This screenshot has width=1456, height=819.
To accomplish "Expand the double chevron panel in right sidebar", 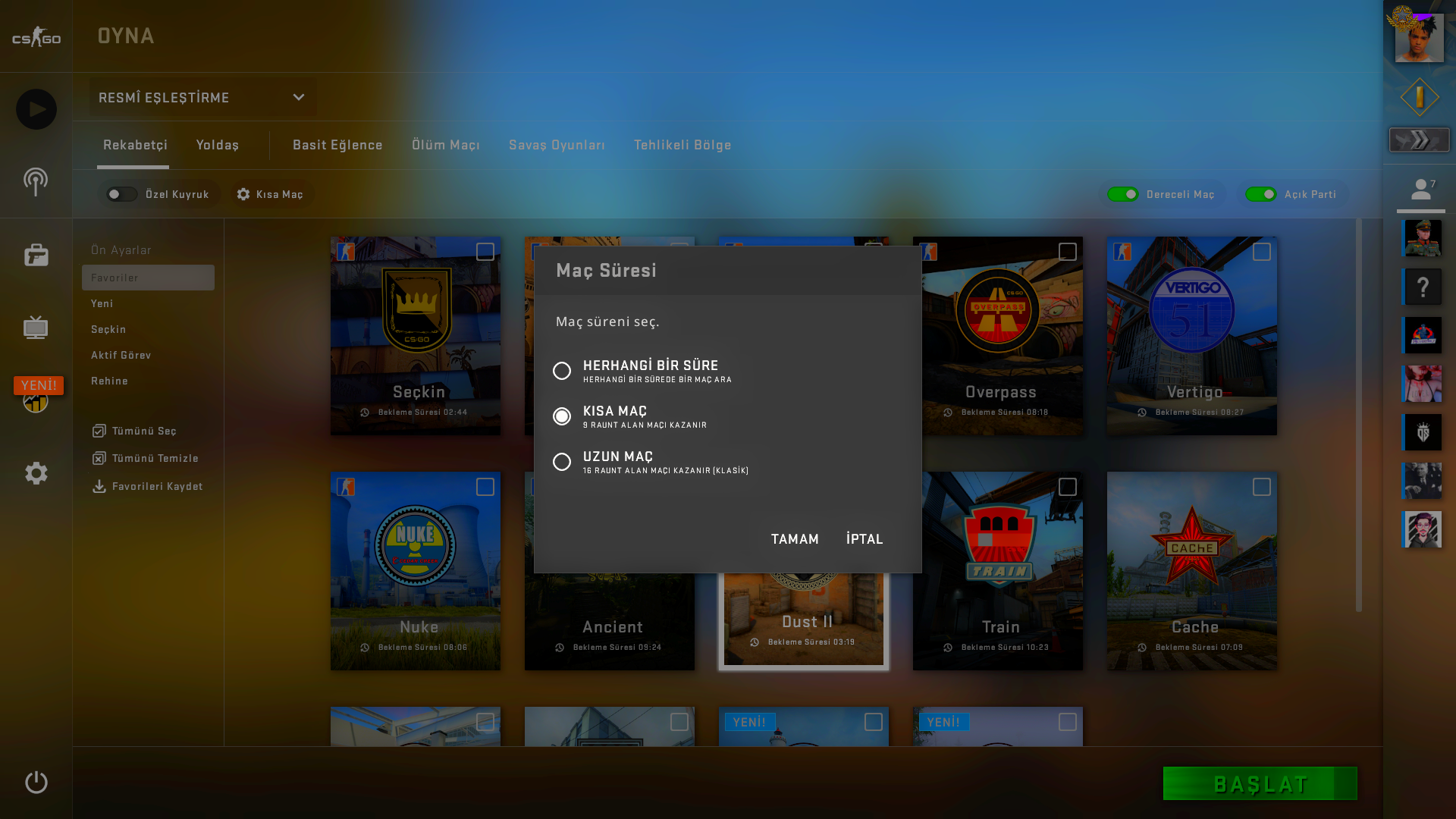I will (x=1419, y=140).
